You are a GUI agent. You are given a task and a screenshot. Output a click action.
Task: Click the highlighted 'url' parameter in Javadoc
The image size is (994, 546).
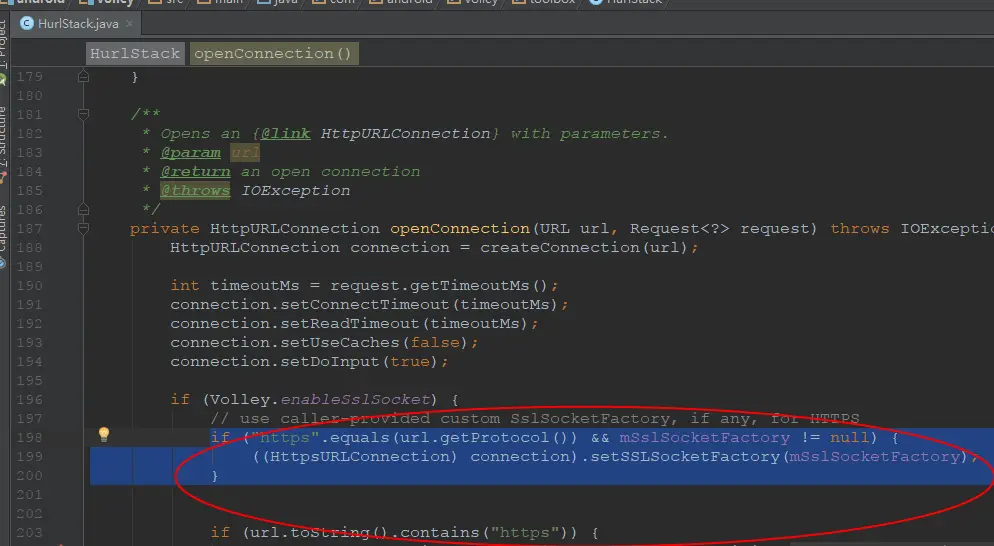pos(245,153)
